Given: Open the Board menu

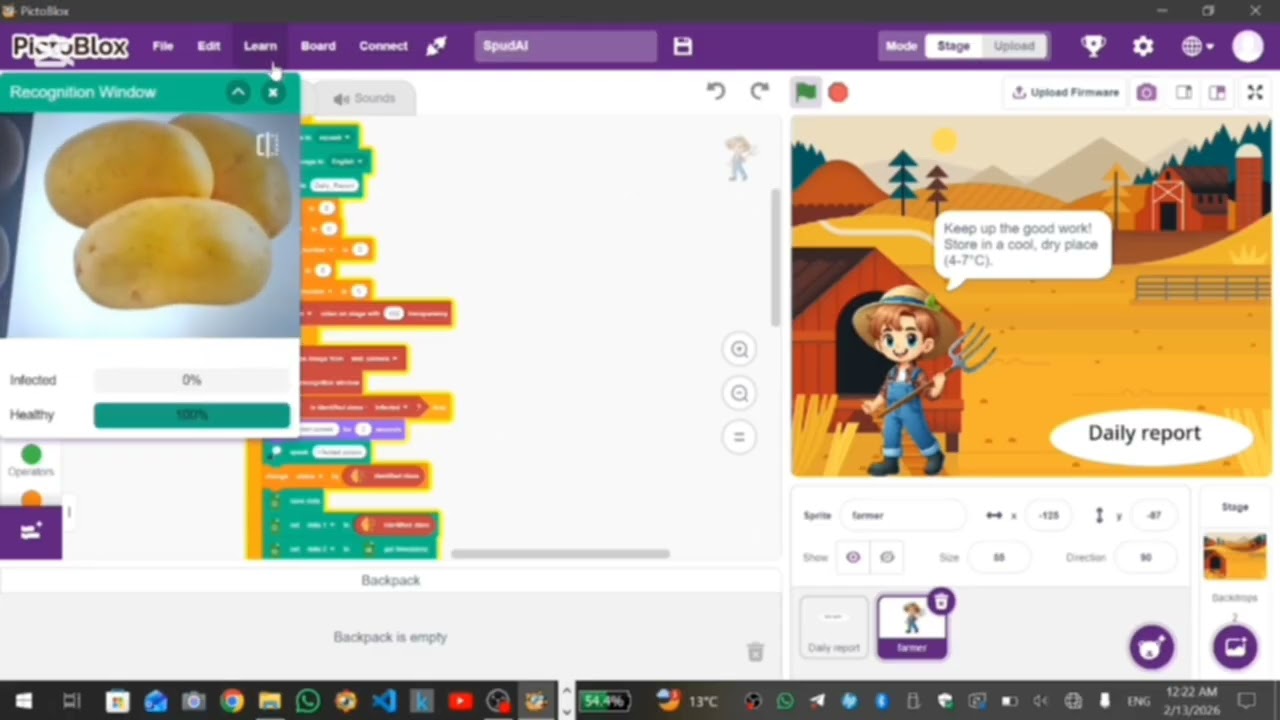Looking at the screenshot, I should click(x=318, y=46).
